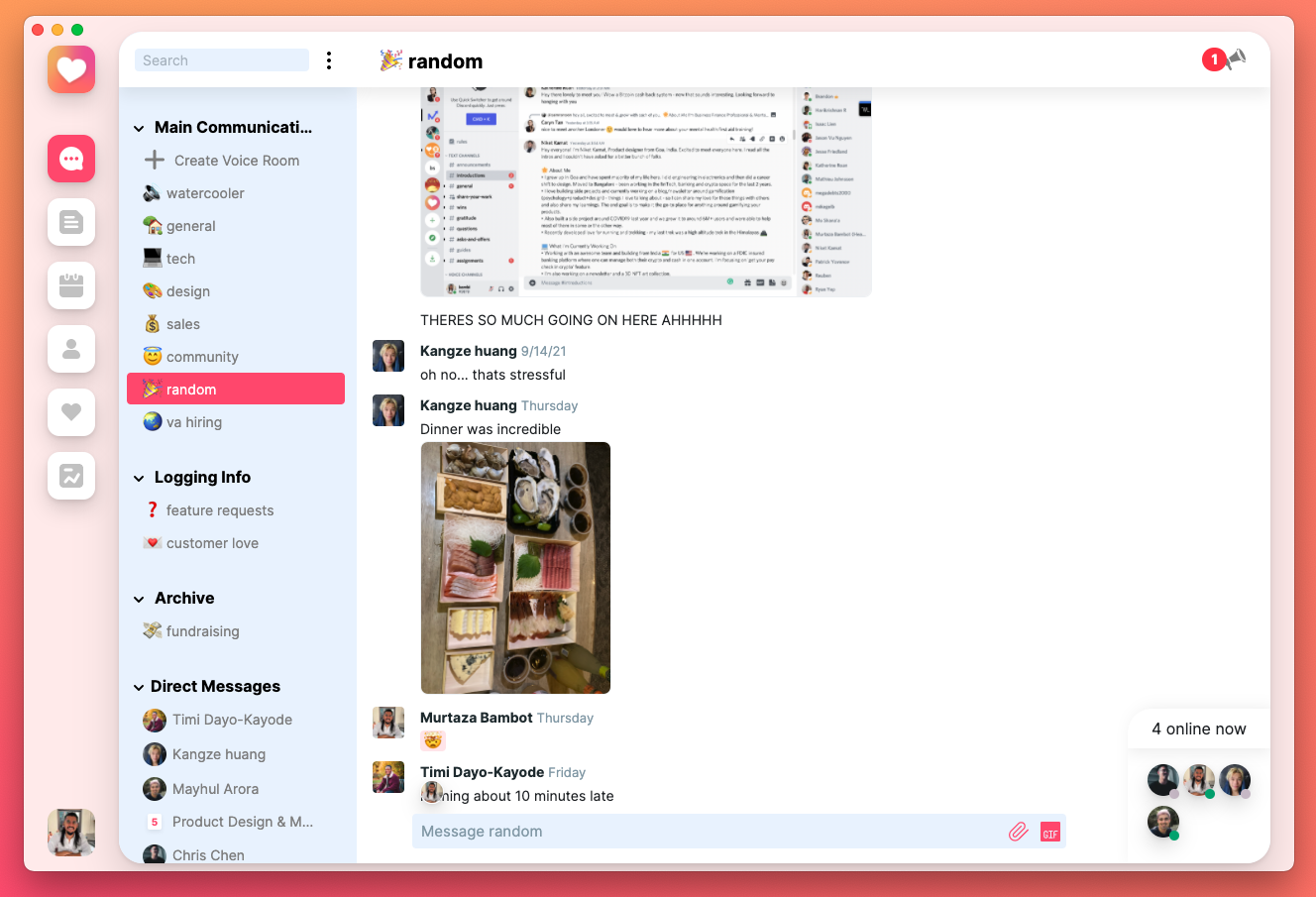The height and width of the screenshot is (897, 1316).
Task: Collapse the Direct Messages section
Action: click(139, 687)
